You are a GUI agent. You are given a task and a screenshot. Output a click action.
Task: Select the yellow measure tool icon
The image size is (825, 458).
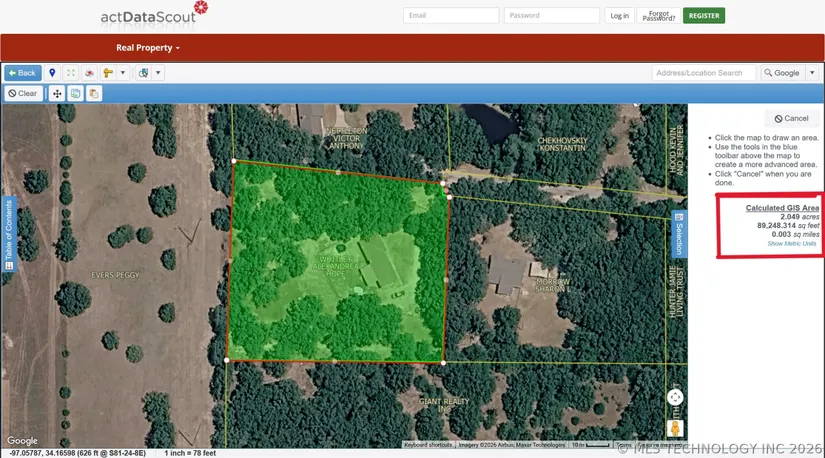coord(108,73)
